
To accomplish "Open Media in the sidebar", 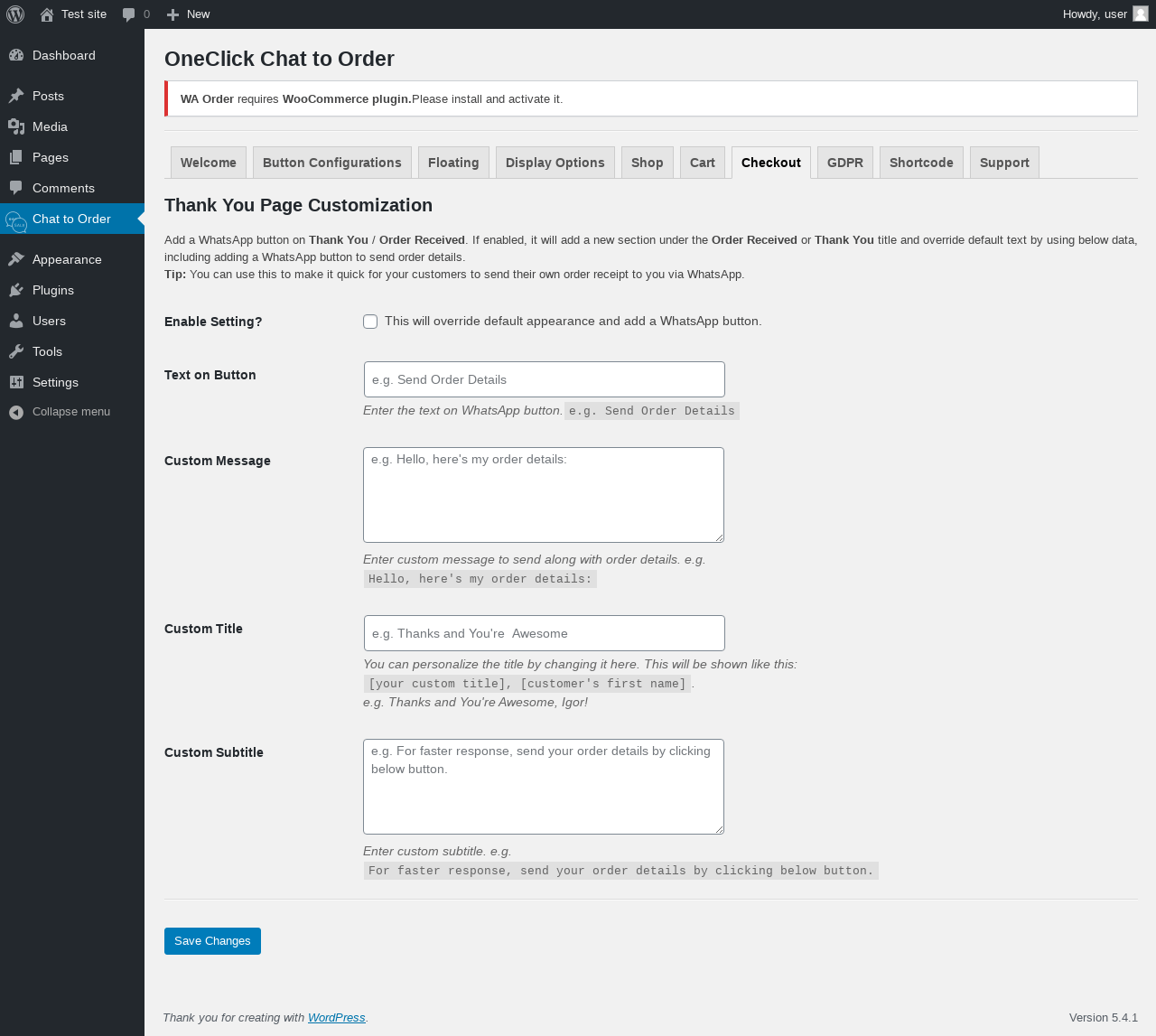I will (72, 126).
